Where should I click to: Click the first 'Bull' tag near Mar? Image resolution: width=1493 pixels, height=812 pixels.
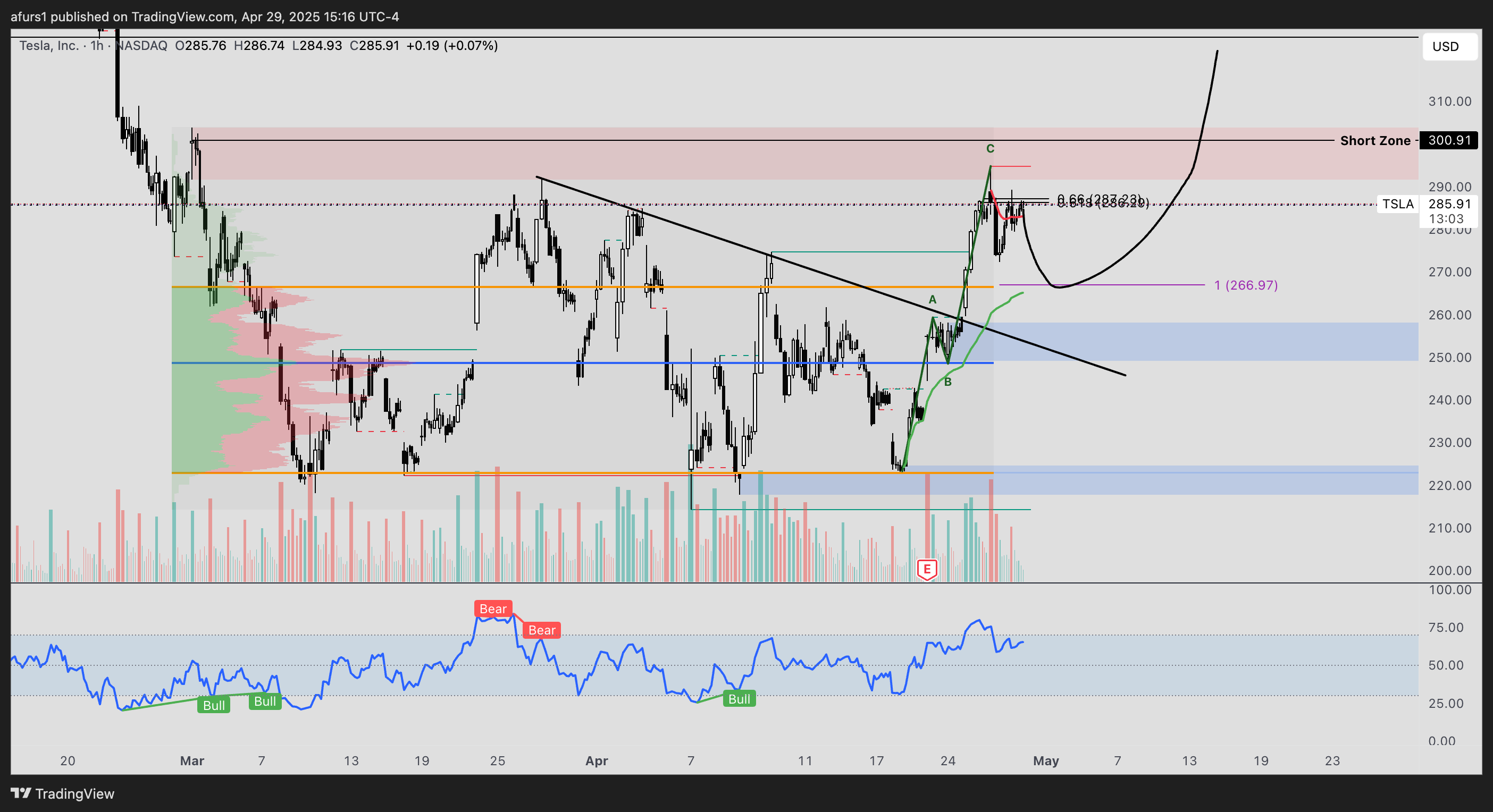[214, 705]
